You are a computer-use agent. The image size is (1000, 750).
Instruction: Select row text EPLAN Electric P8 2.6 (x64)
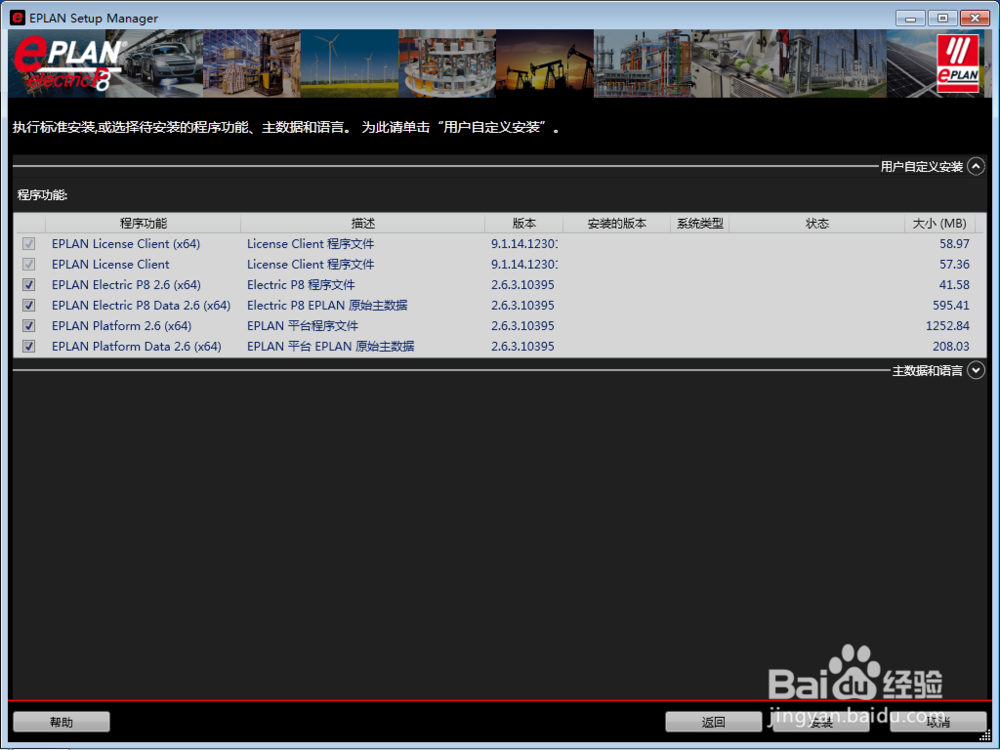126,284
